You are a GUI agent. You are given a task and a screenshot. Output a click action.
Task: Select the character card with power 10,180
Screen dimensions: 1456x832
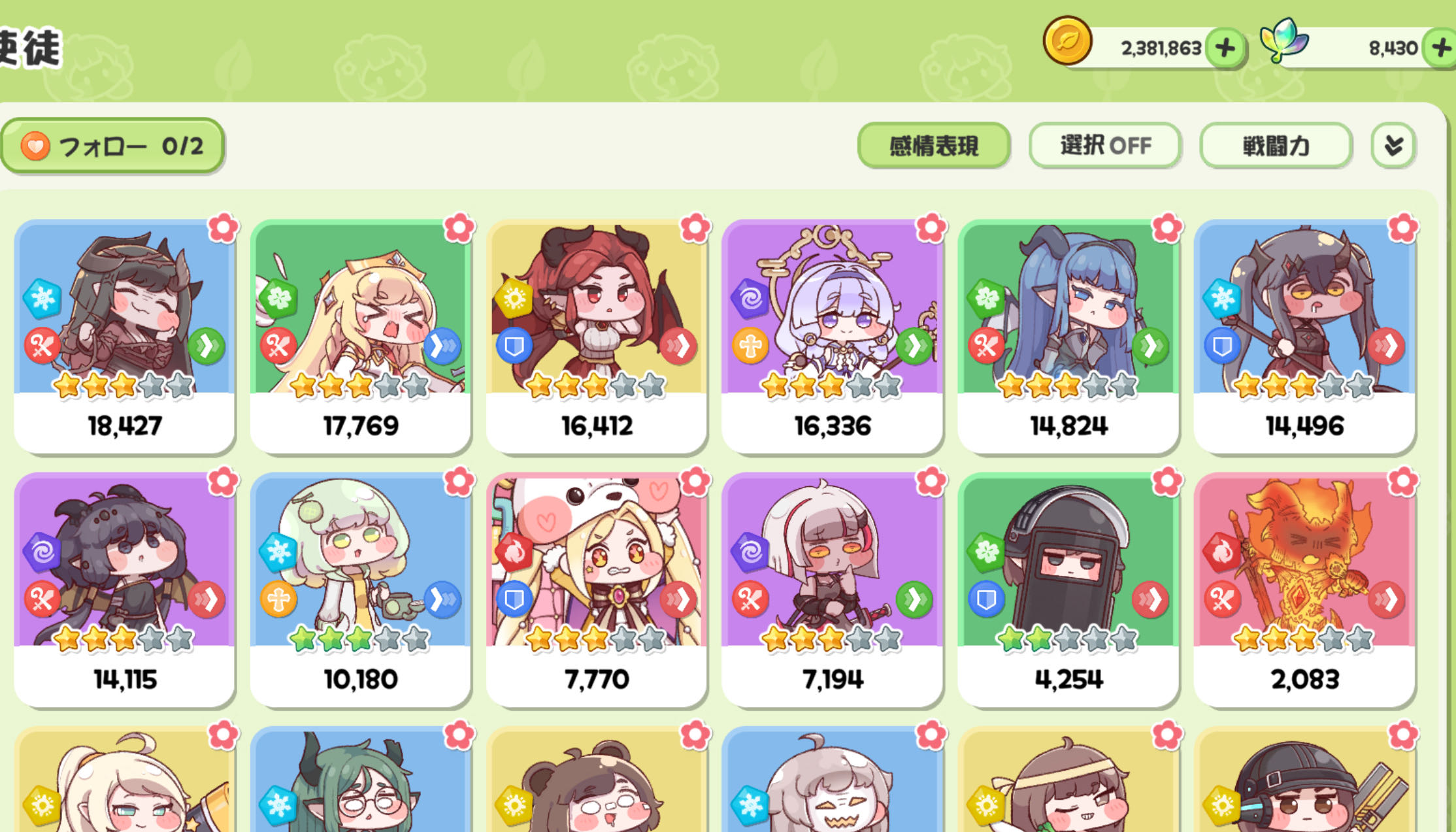click(x=360, y=590)
